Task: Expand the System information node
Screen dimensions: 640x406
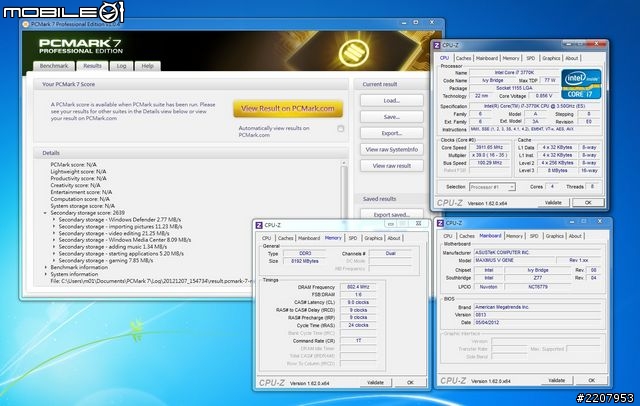Action: click(45, 274)
